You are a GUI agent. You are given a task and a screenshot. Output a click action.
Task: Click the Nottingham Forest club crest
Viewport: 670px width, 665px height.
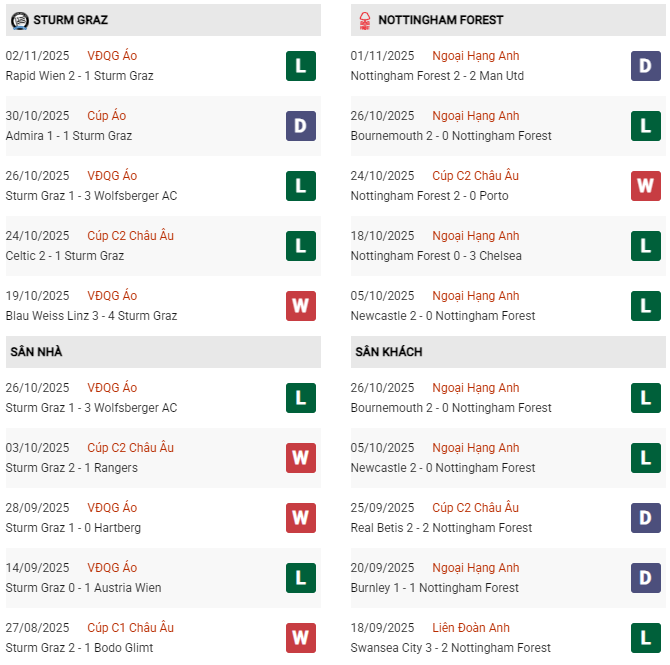pos(364,20)
